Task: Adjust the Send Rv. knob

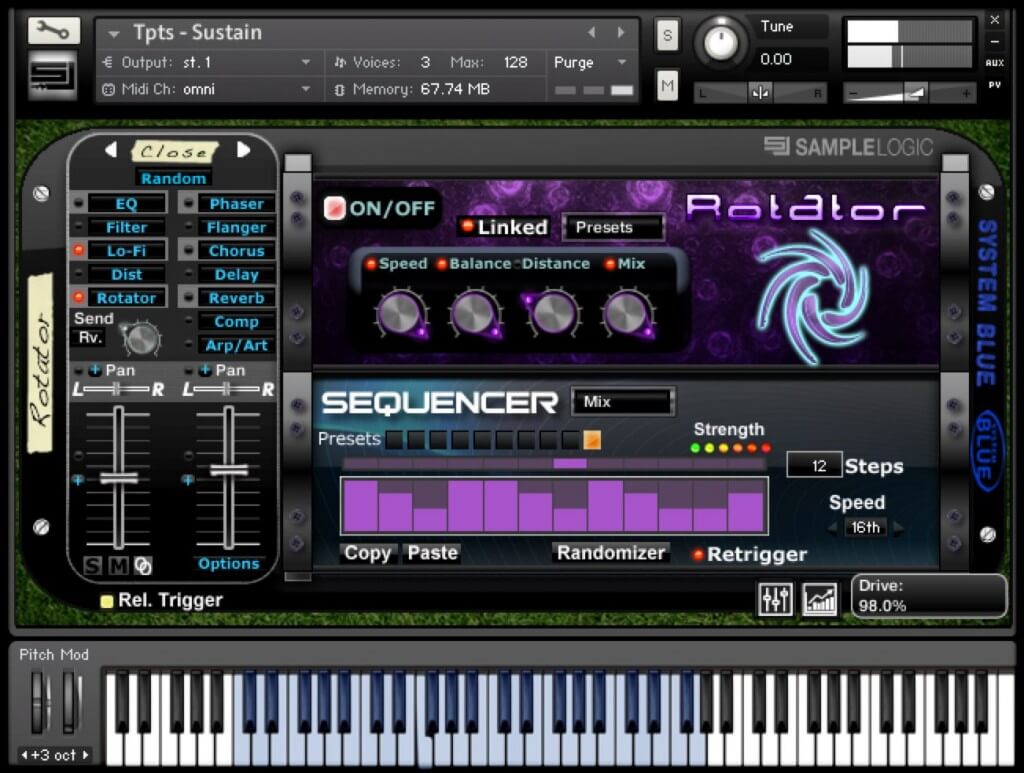Action: click(142, 338)
